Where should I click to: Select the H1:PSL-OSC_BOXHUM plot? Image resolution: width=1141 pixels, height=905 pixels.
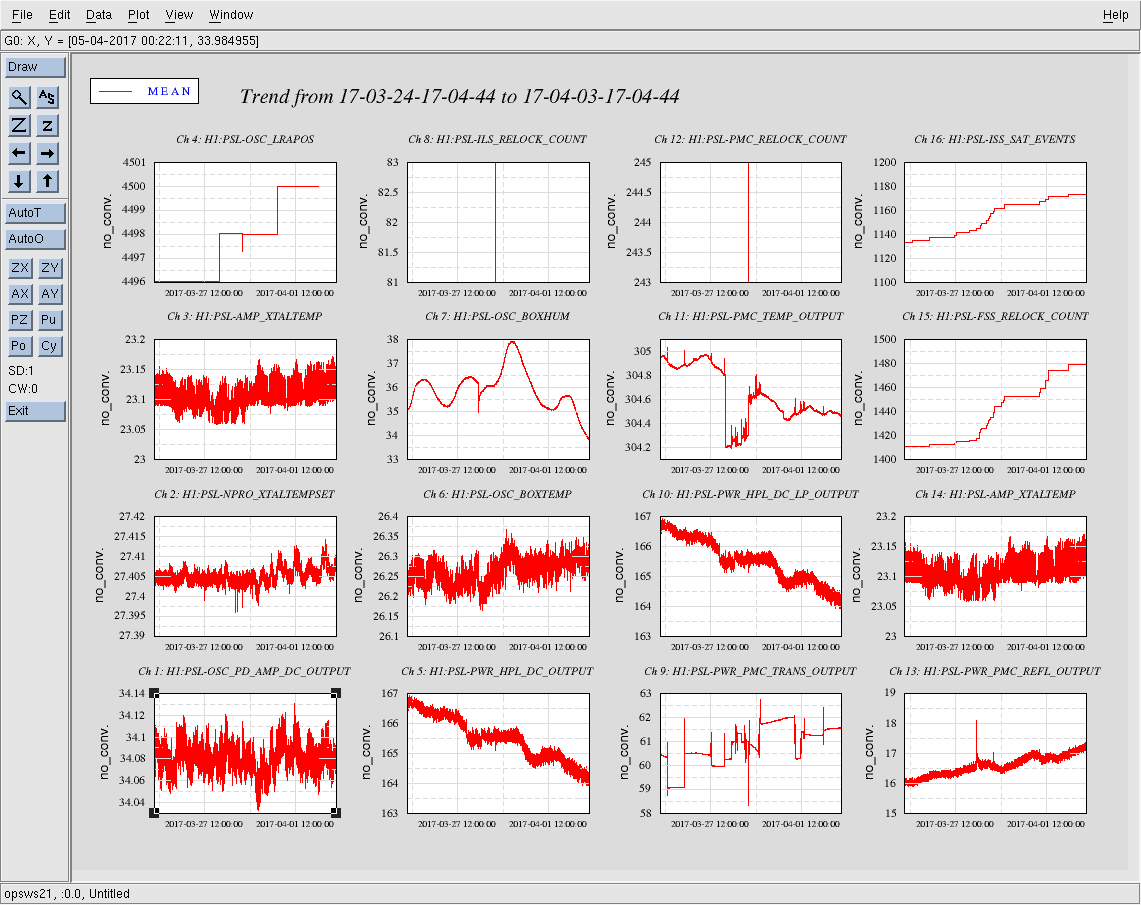coord(498,399)
